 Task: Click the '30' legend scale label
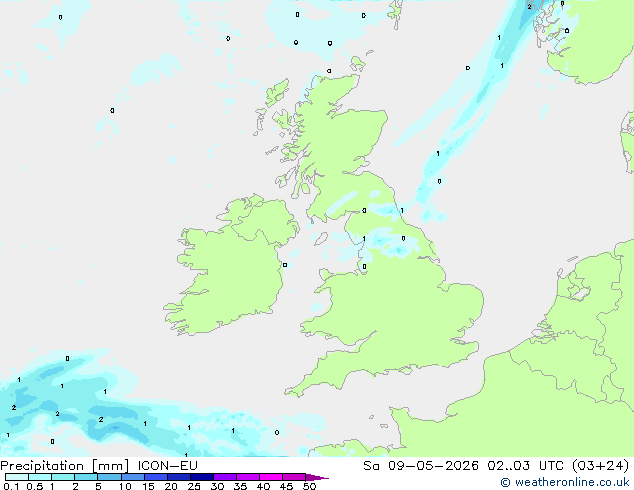[x=217, y=486]
